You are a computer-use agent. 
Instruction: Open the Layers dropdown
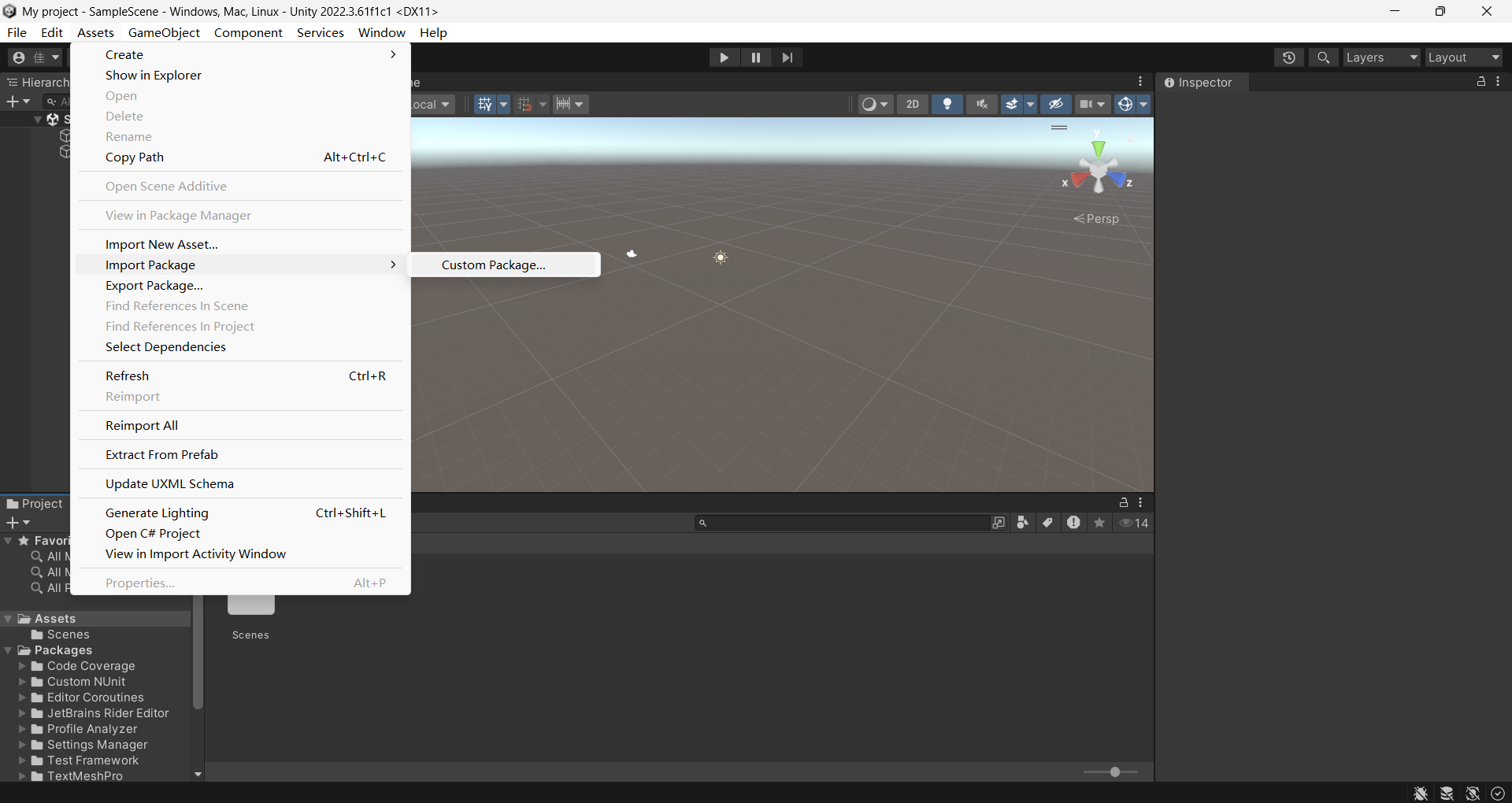coord(1381,57)
